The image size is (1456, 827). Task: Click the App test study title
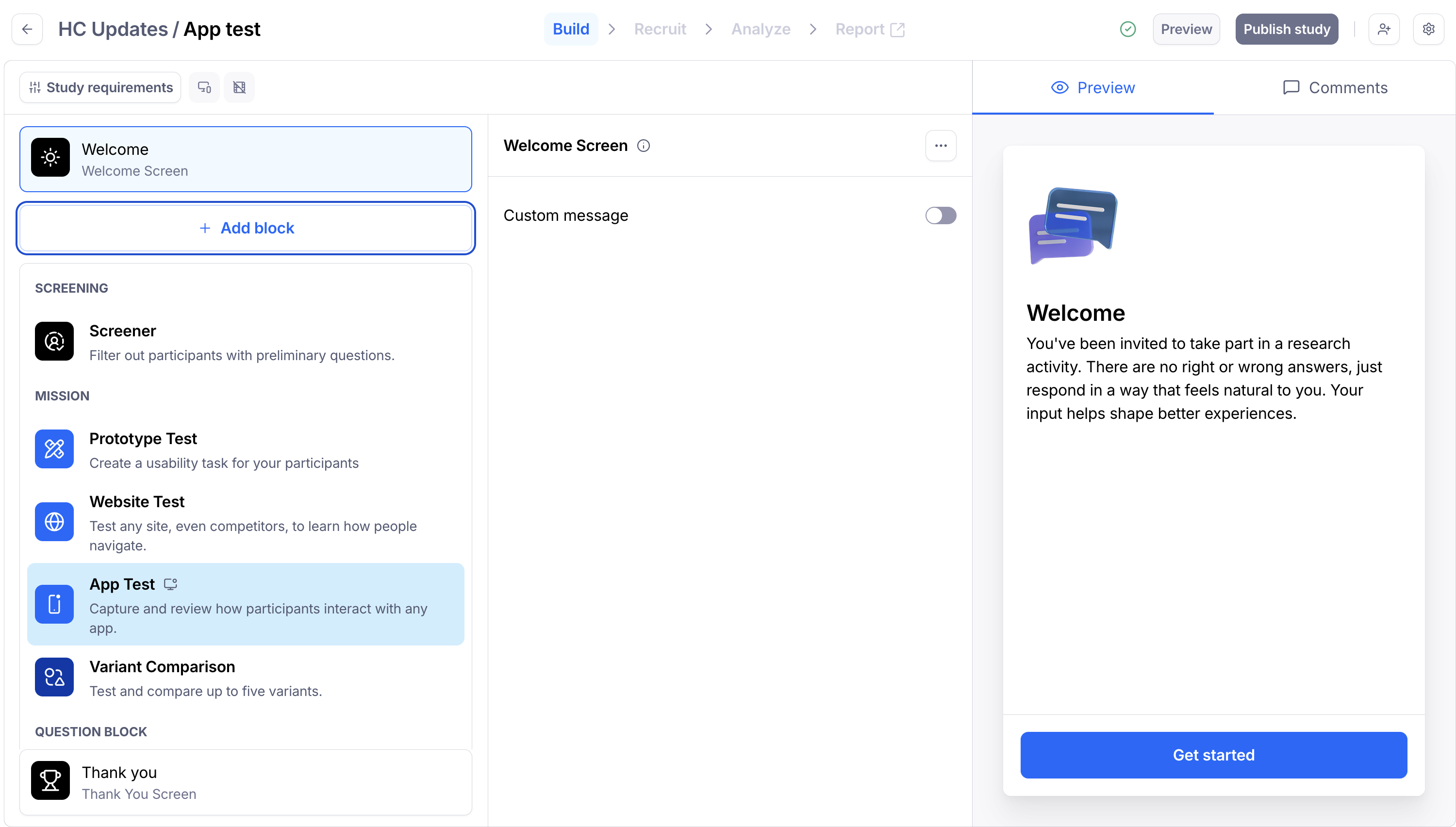(x=222, y=29)
